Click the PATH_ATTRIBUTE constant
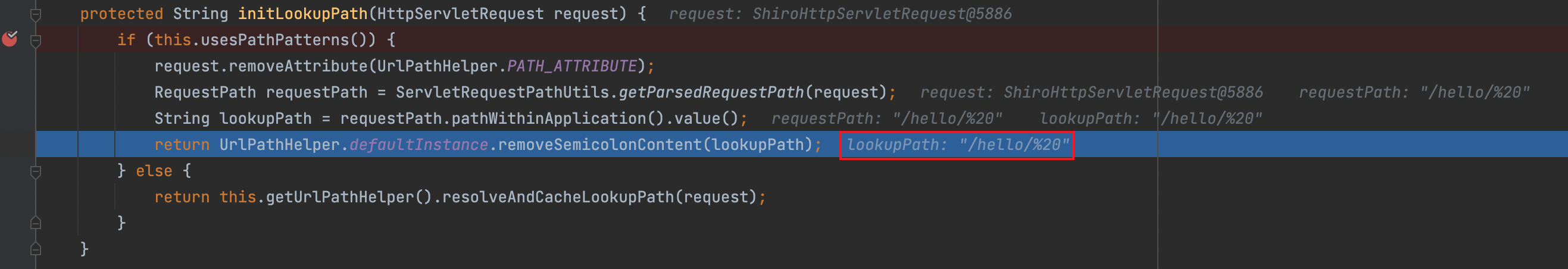 click(x=571, y=66)
